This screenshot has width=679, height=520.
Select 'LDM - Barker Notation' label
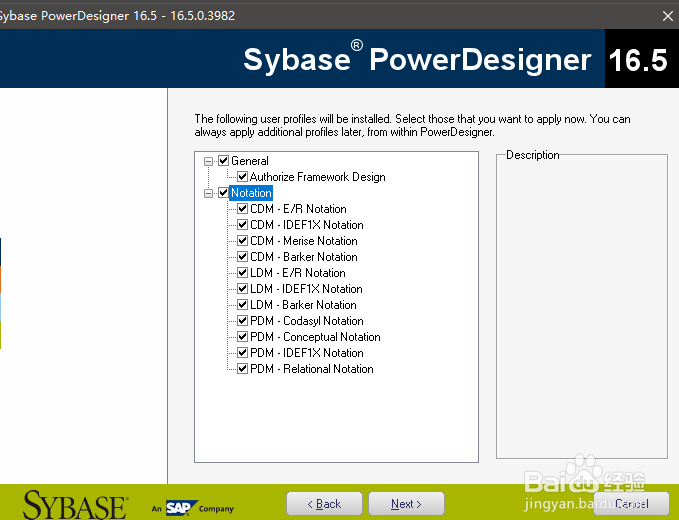point(304,305)
